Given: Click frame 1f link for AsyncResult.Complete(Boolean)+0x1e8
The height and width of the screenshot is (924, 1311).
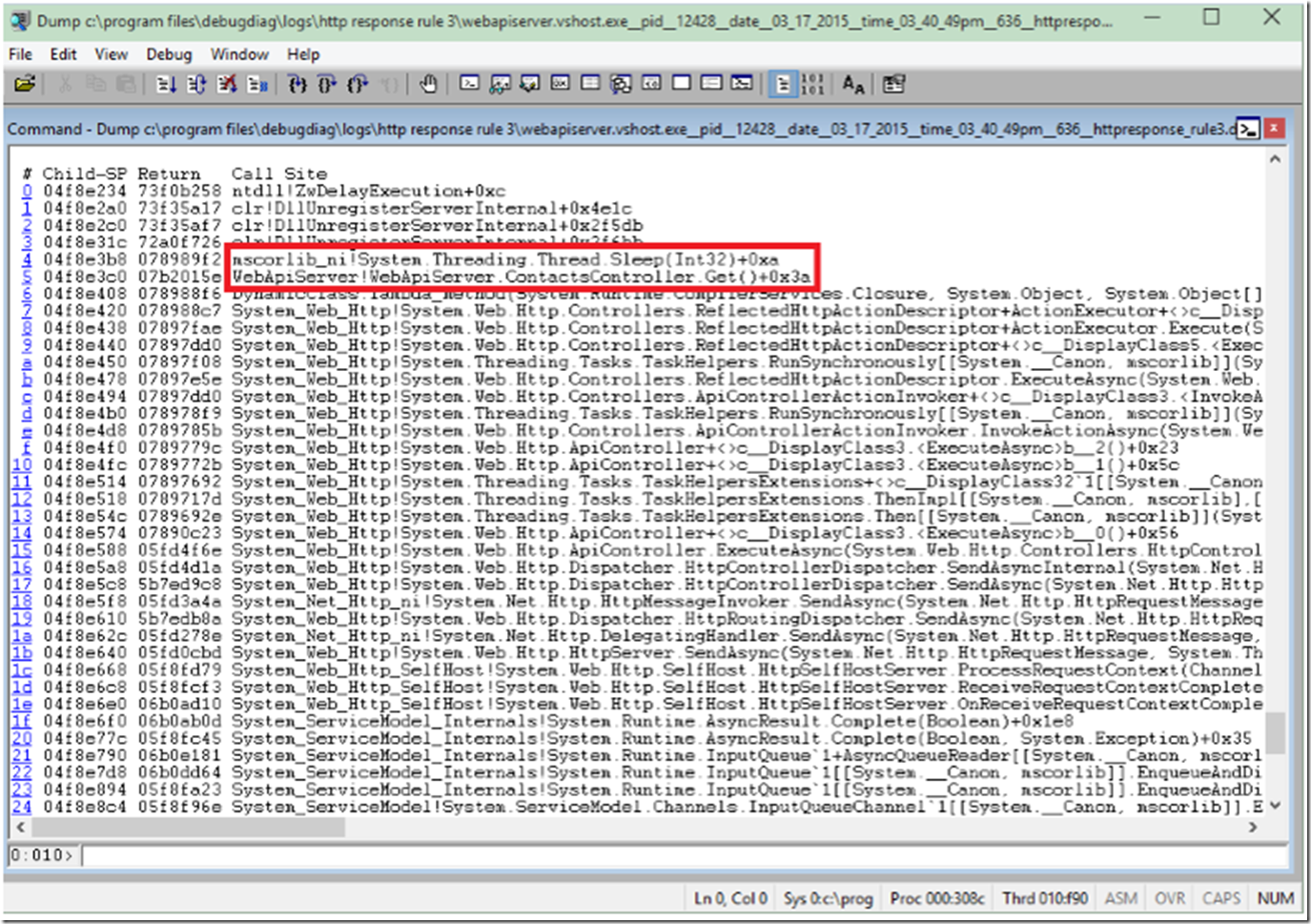Looking at the screenshot, I should (x=22, y=721).
